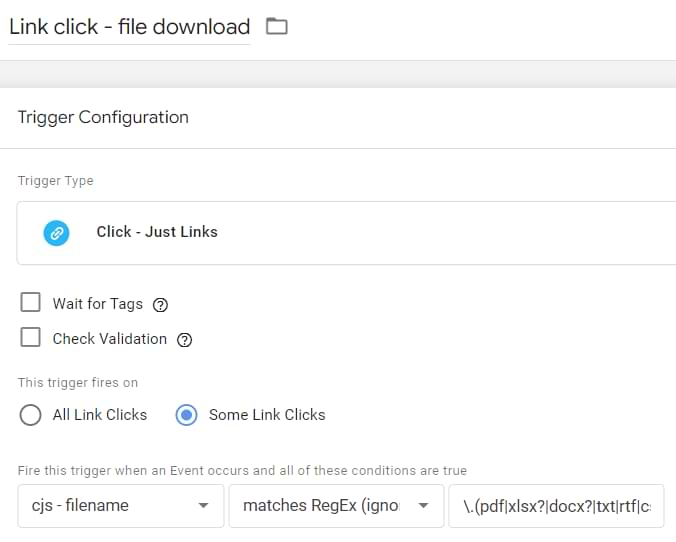Choose the Some Link Clicks radio button
The width and height of the screenshot is (676, 542).
point(186,415)
